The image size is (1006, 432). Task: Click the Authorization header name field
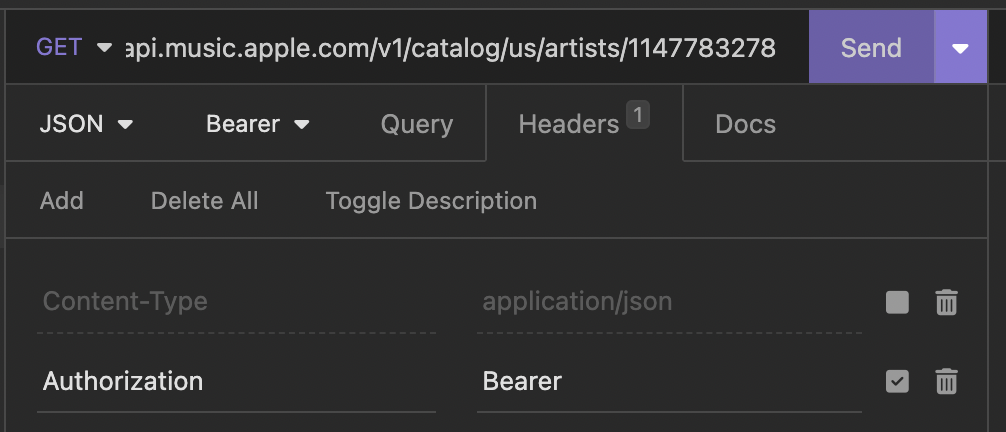point(236,381)
